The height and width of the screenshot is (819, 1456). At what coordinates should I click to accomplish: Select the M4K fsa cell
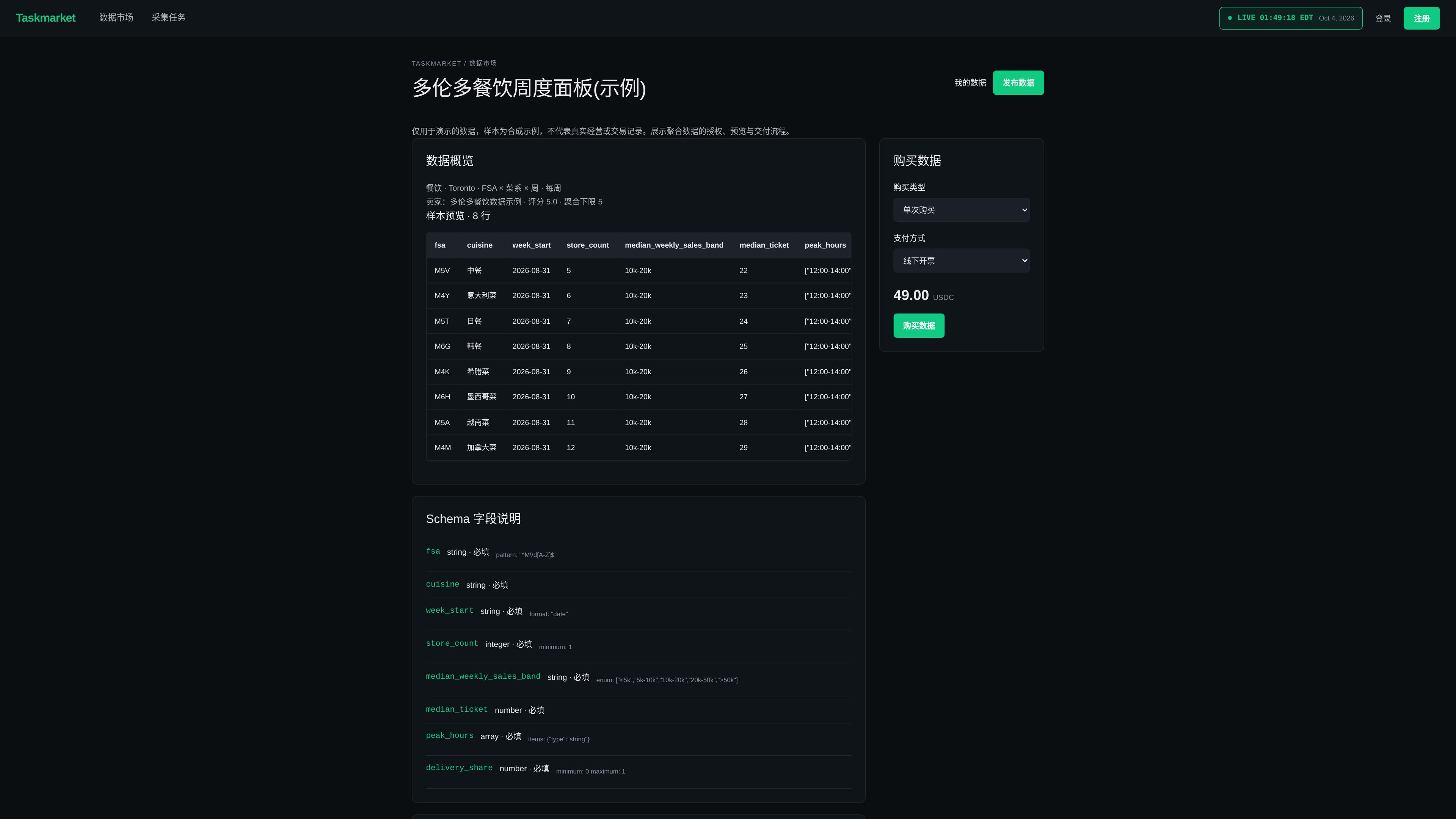(442, 372)
